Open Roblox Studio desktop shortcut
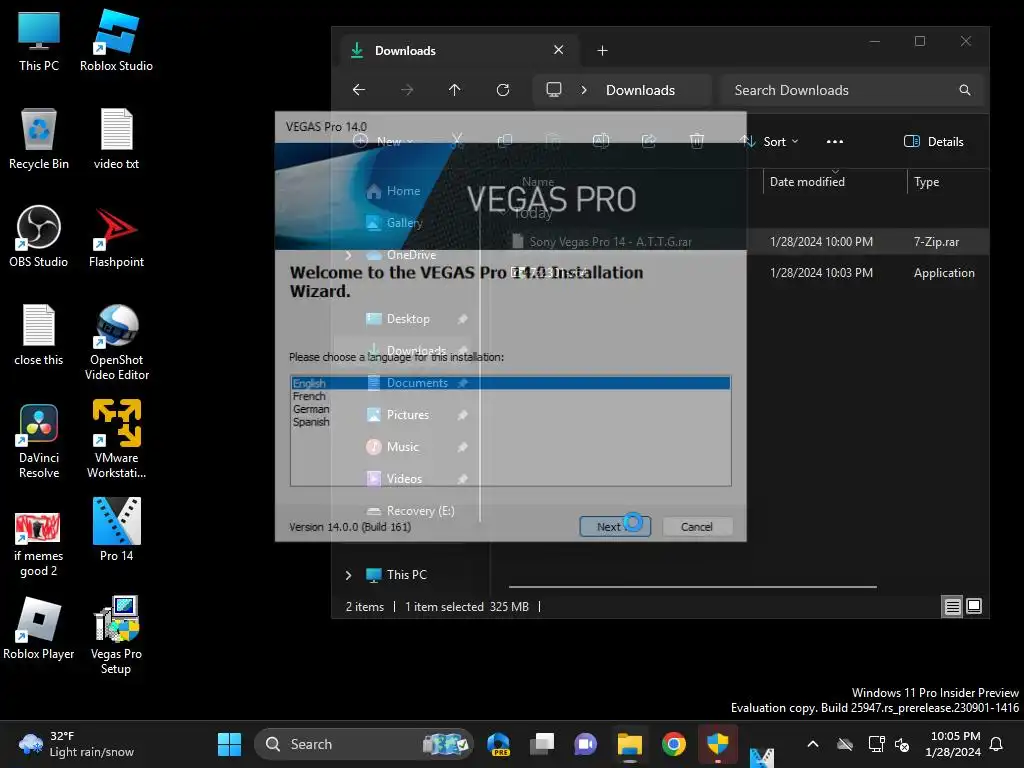 tap(116, 41)
